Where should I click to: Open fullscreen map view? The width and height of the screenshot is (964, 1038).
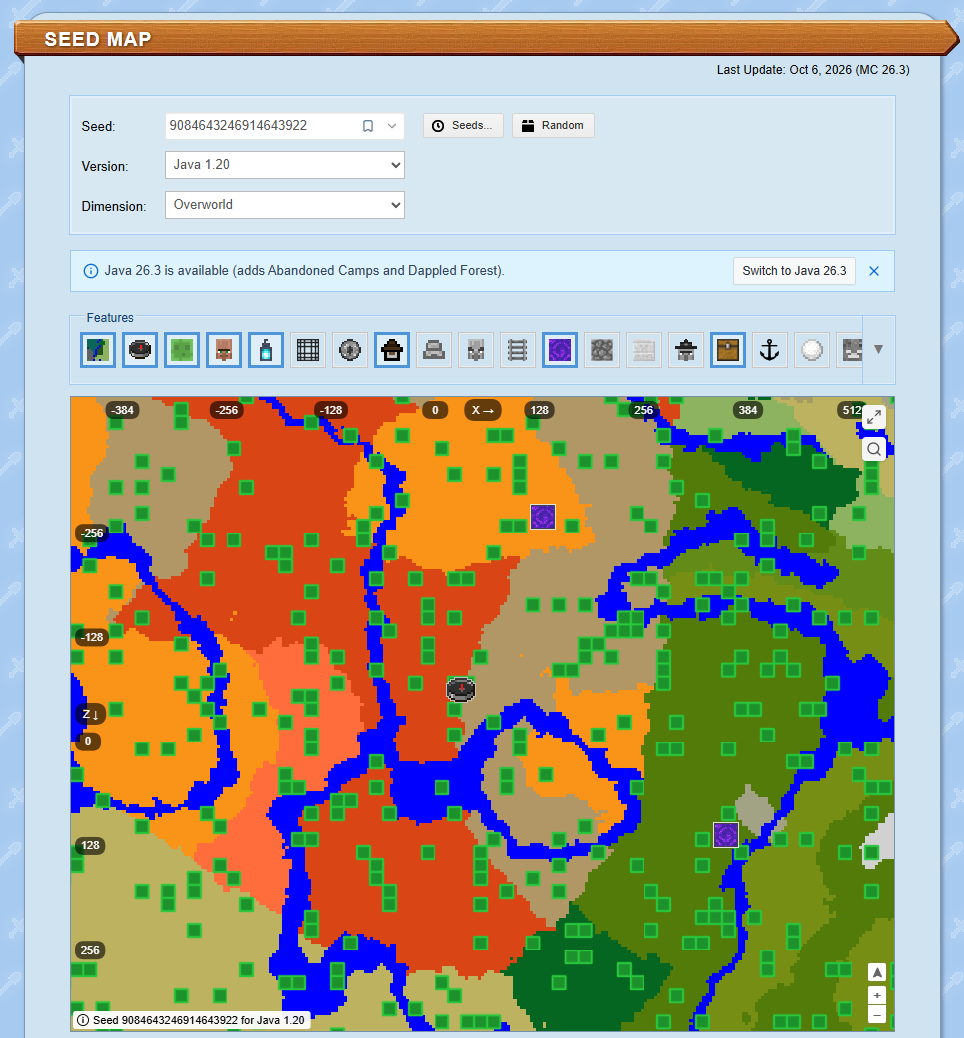click(874, 417)
